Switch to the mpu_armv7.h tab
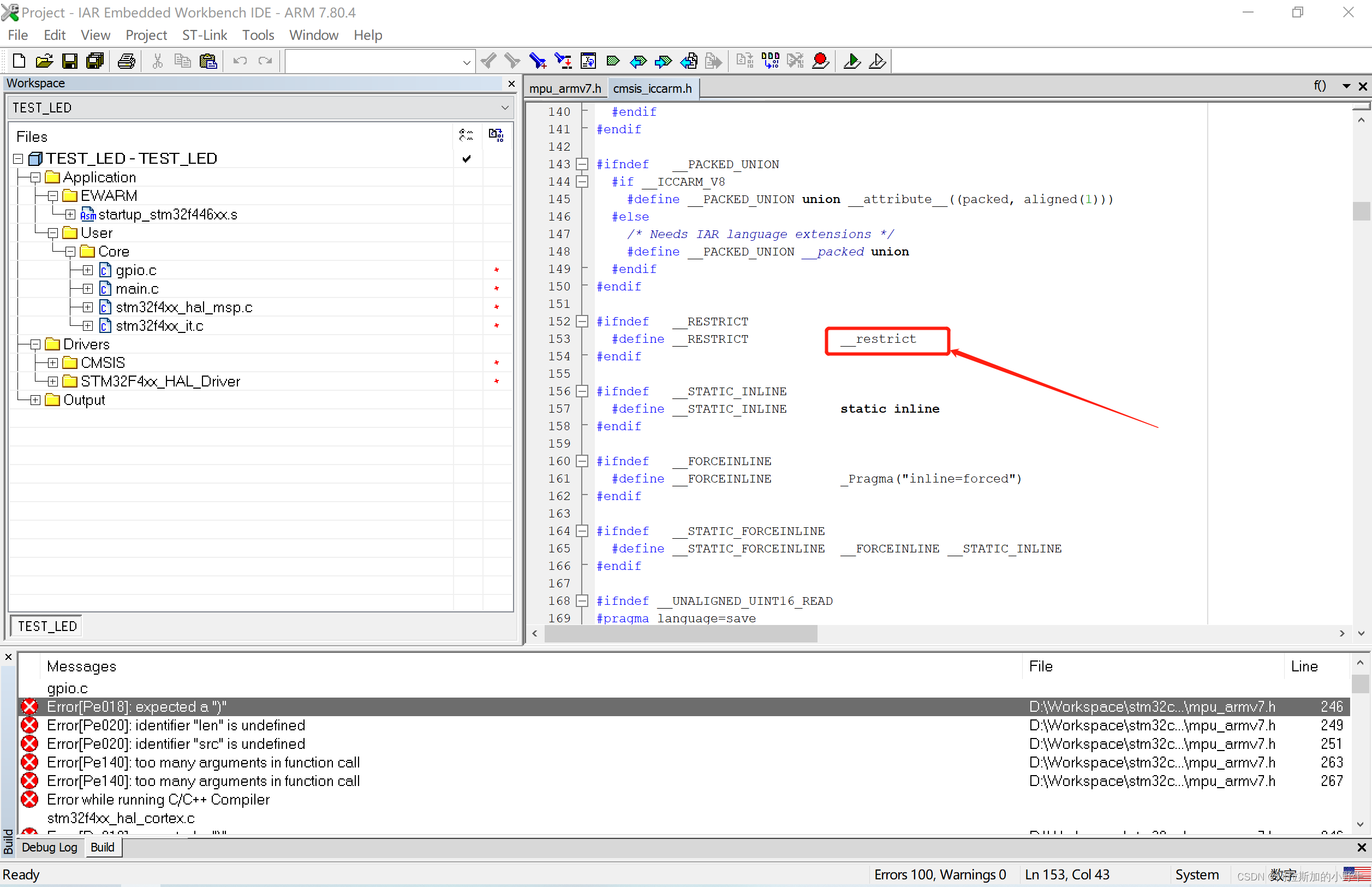1372x887 pixels. click(564, 88)
